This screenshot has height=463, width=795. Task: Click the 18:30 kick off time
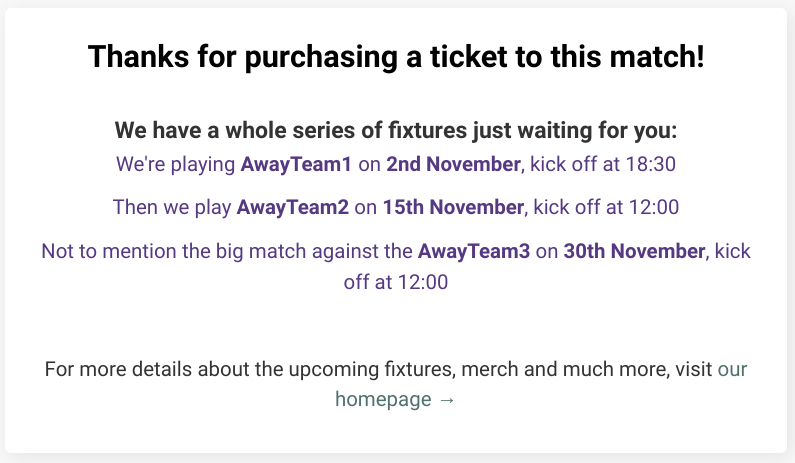coord(651,164)
